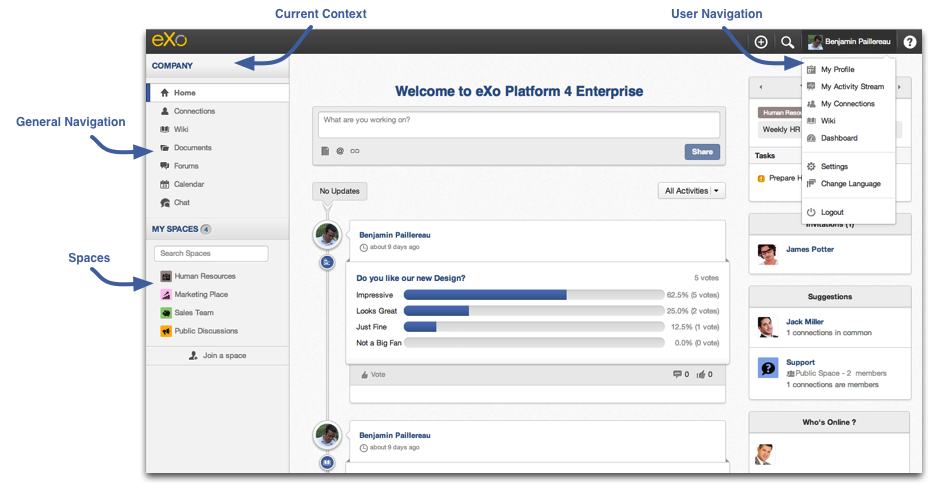Open James Potter invitation link
Viewport: 939px width, 490px height.
coord(810,249)
